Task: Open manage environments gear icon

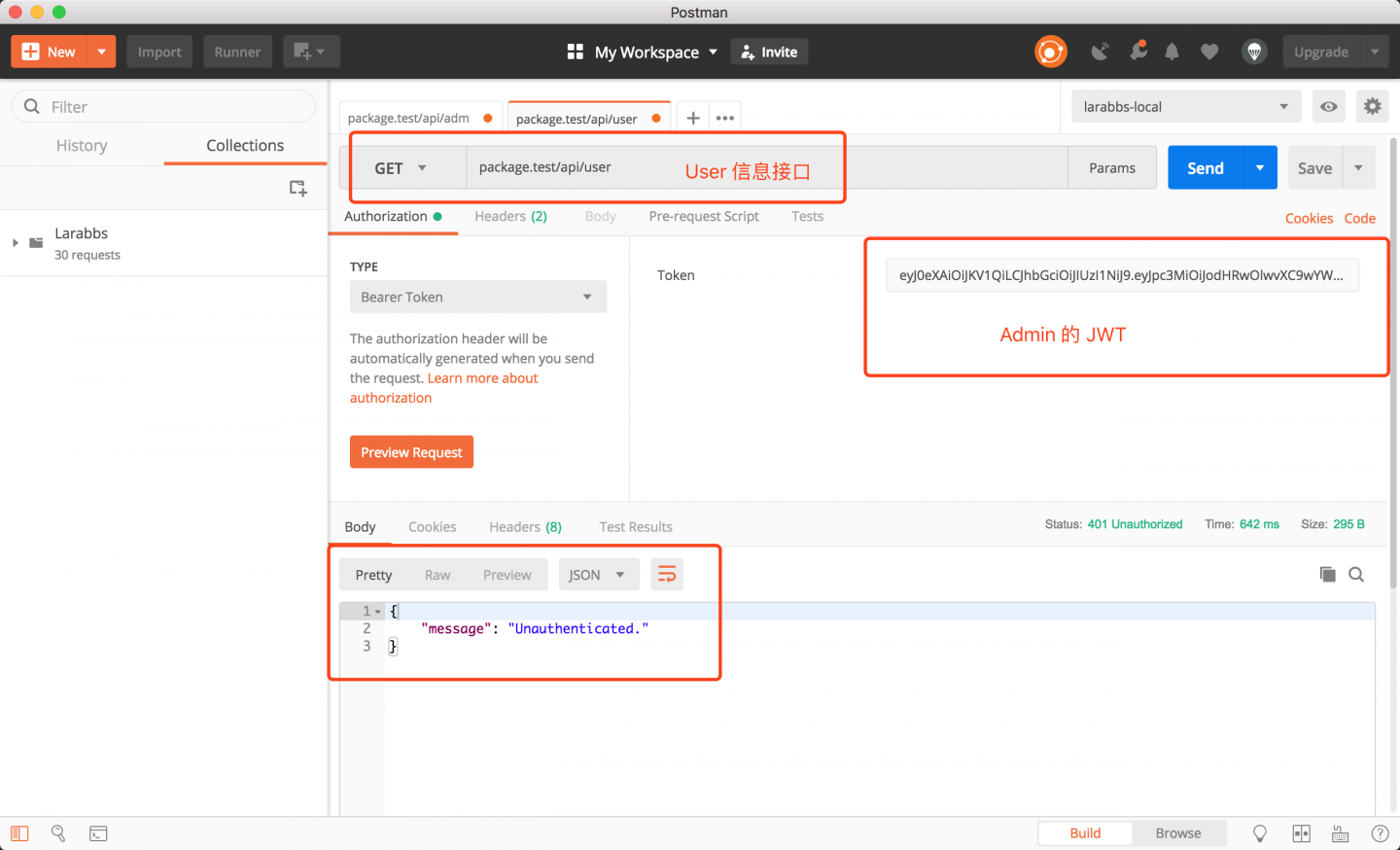Action: [1372, 106]
